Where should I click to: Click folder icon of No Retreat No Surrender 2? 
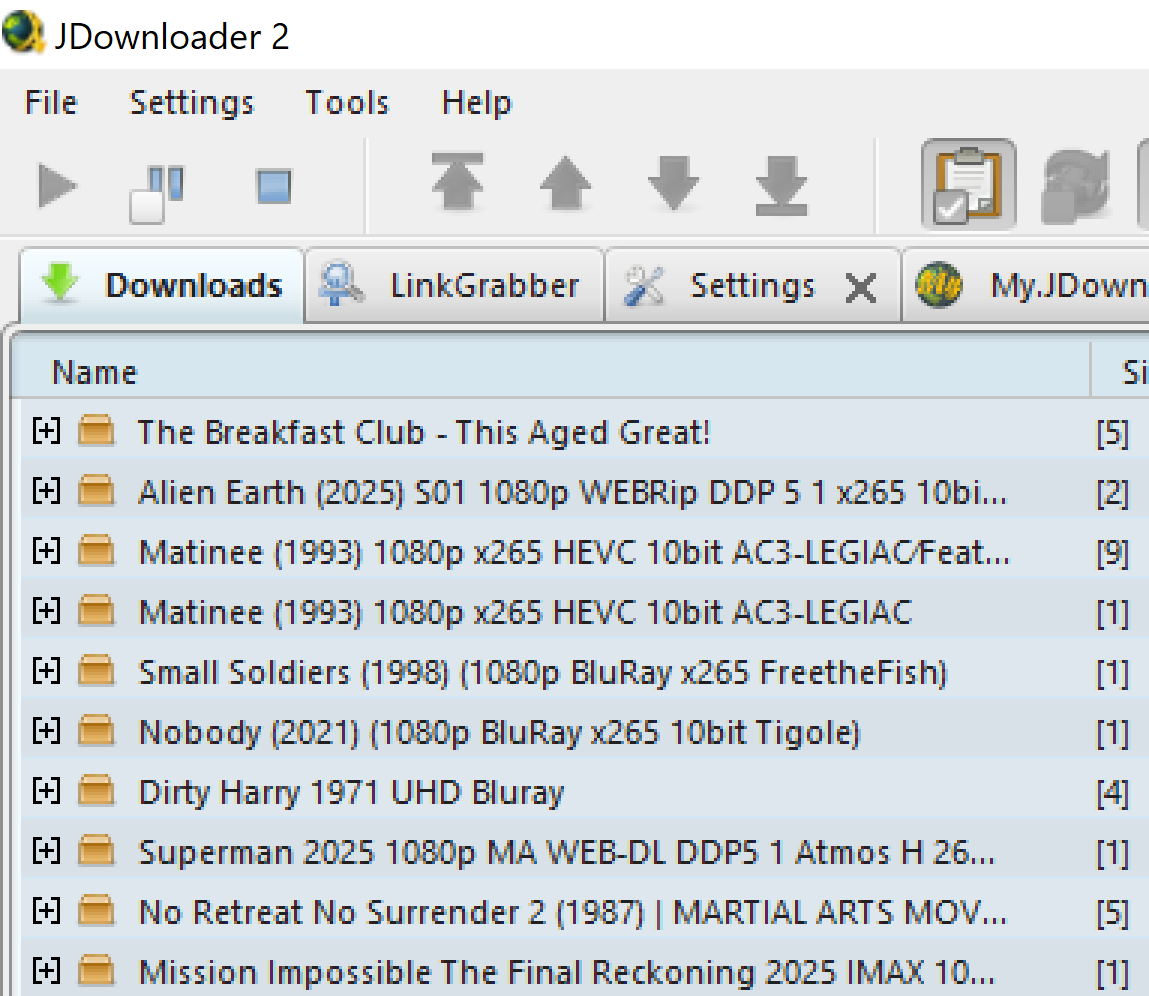[x=96, y=912]
